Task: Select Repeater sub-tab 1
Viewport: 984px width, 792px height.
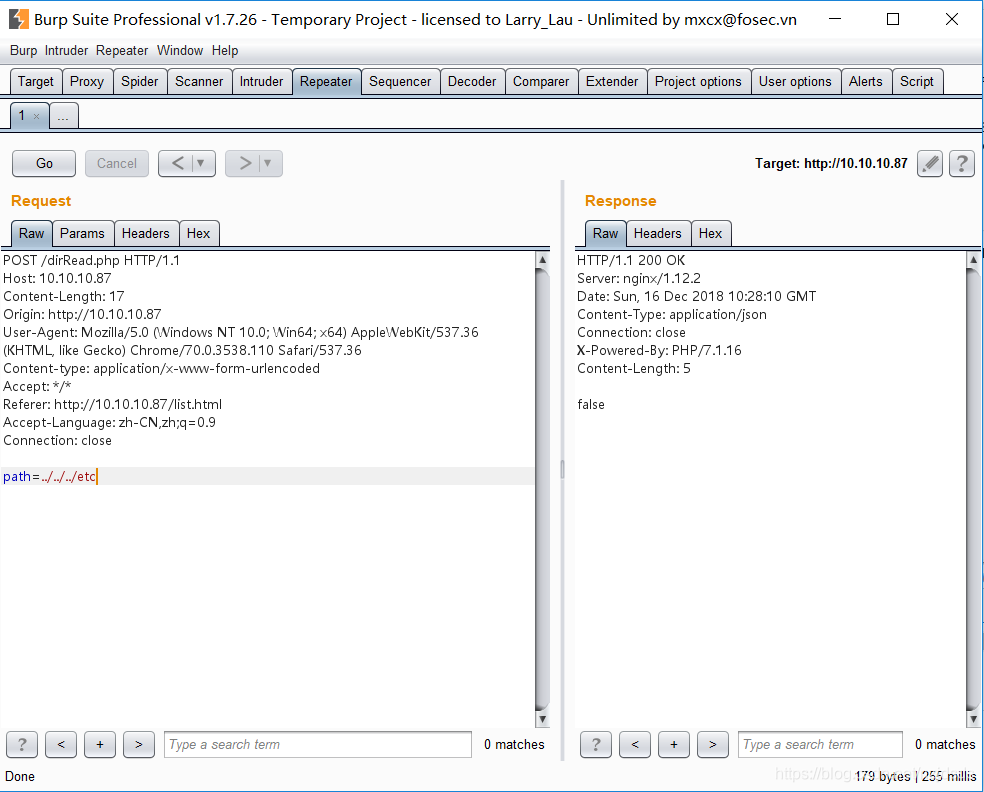Action: (x=23, y=115)
